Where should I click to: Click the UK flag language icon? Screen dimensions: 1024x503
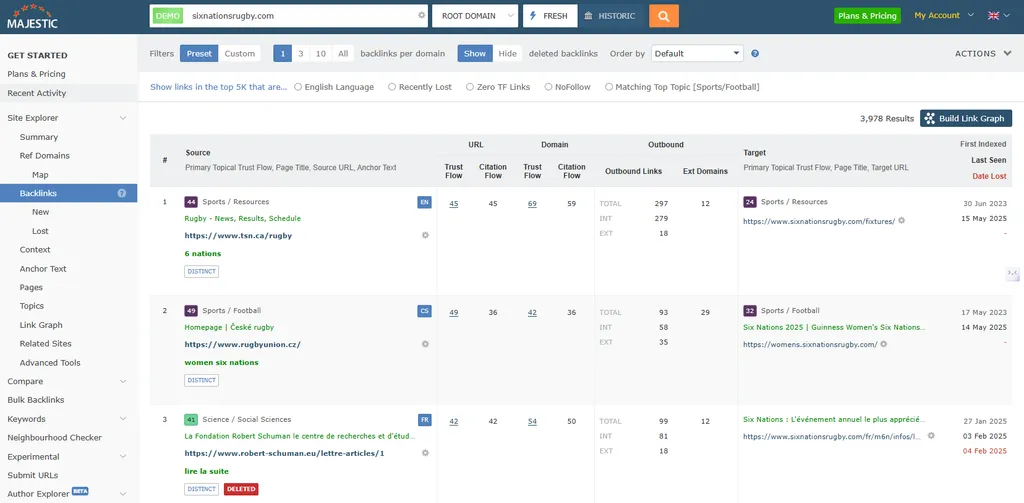pos(993,16)
